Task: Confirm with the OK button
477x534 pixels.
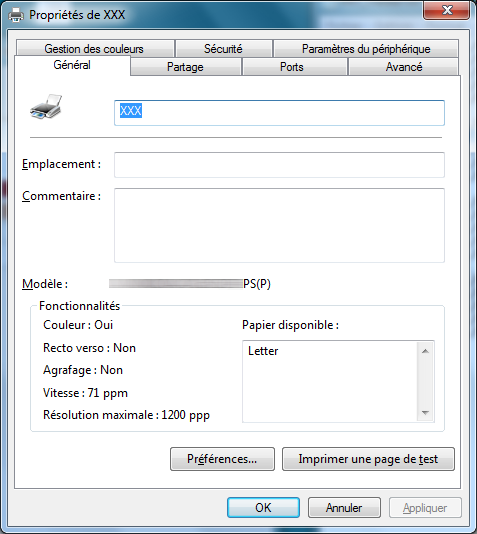Action: [264, 508]
